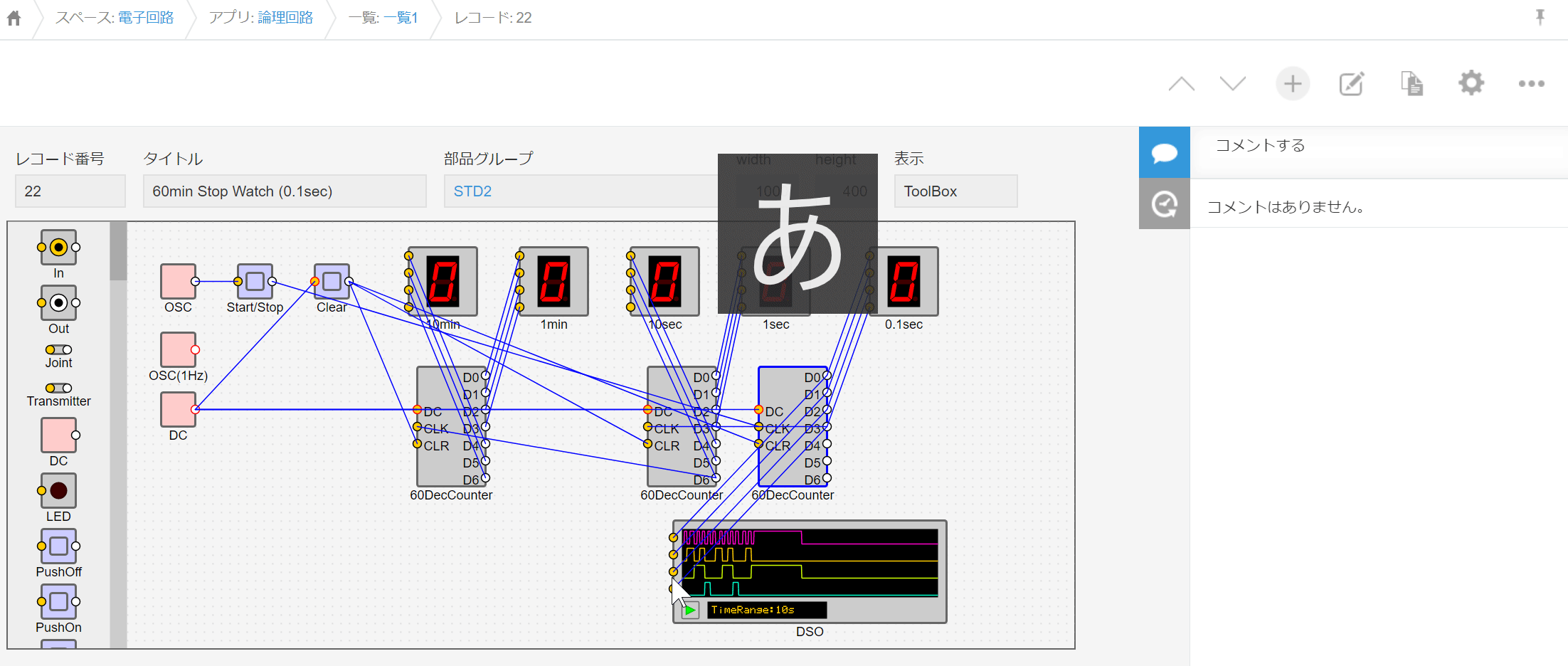Click the OSC(1Hz) block on the canvas
Screen dimensions: 1568x666
178,349
